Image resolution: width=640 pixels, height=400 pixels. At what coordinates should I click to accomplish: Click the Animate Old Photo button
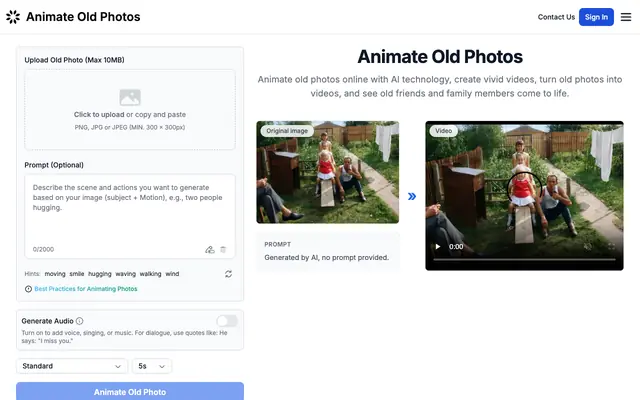pyautogui.click(x=130, y=391)
